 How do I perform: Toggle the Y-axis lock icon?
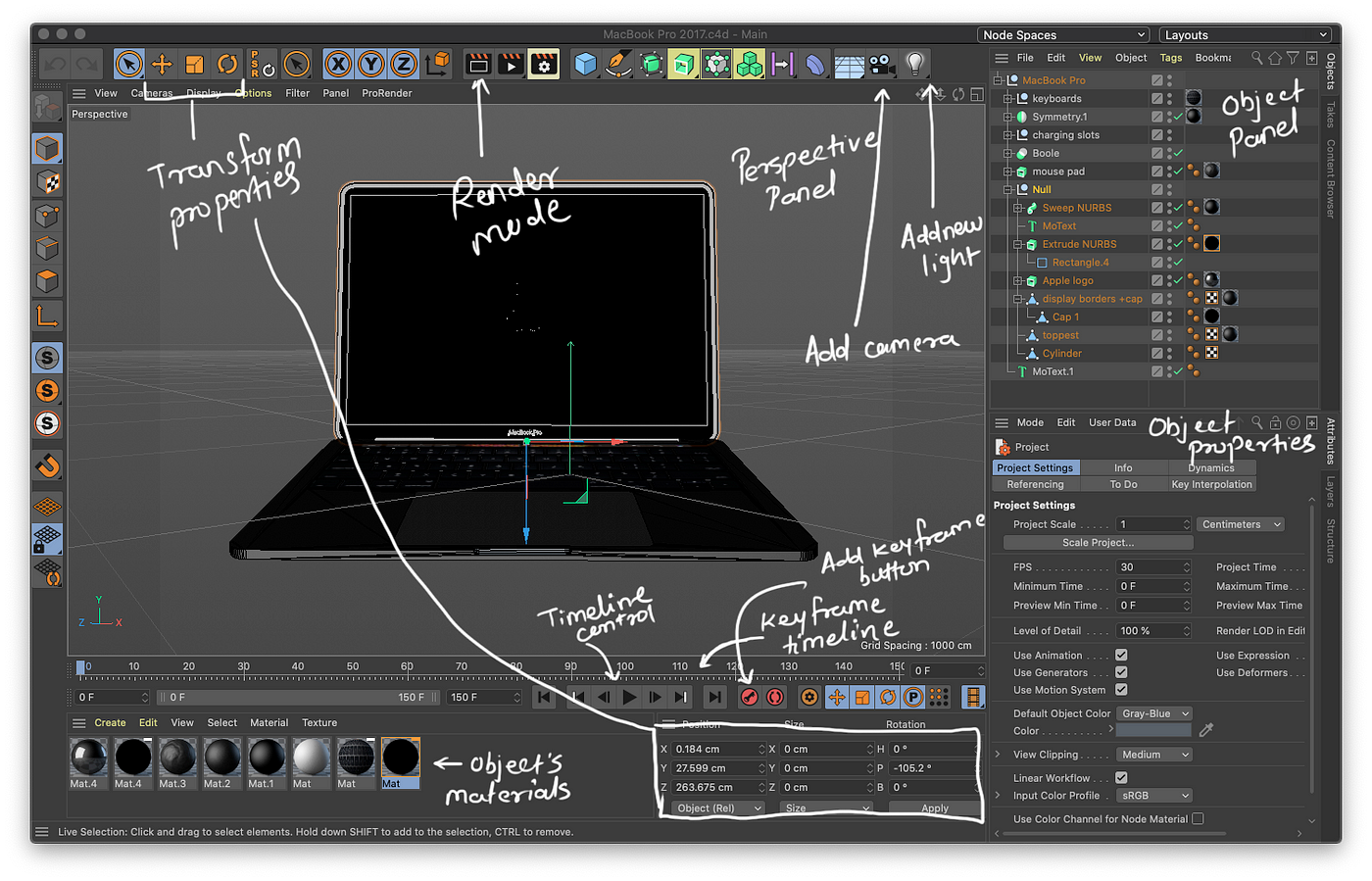click(x=370, y=65)
